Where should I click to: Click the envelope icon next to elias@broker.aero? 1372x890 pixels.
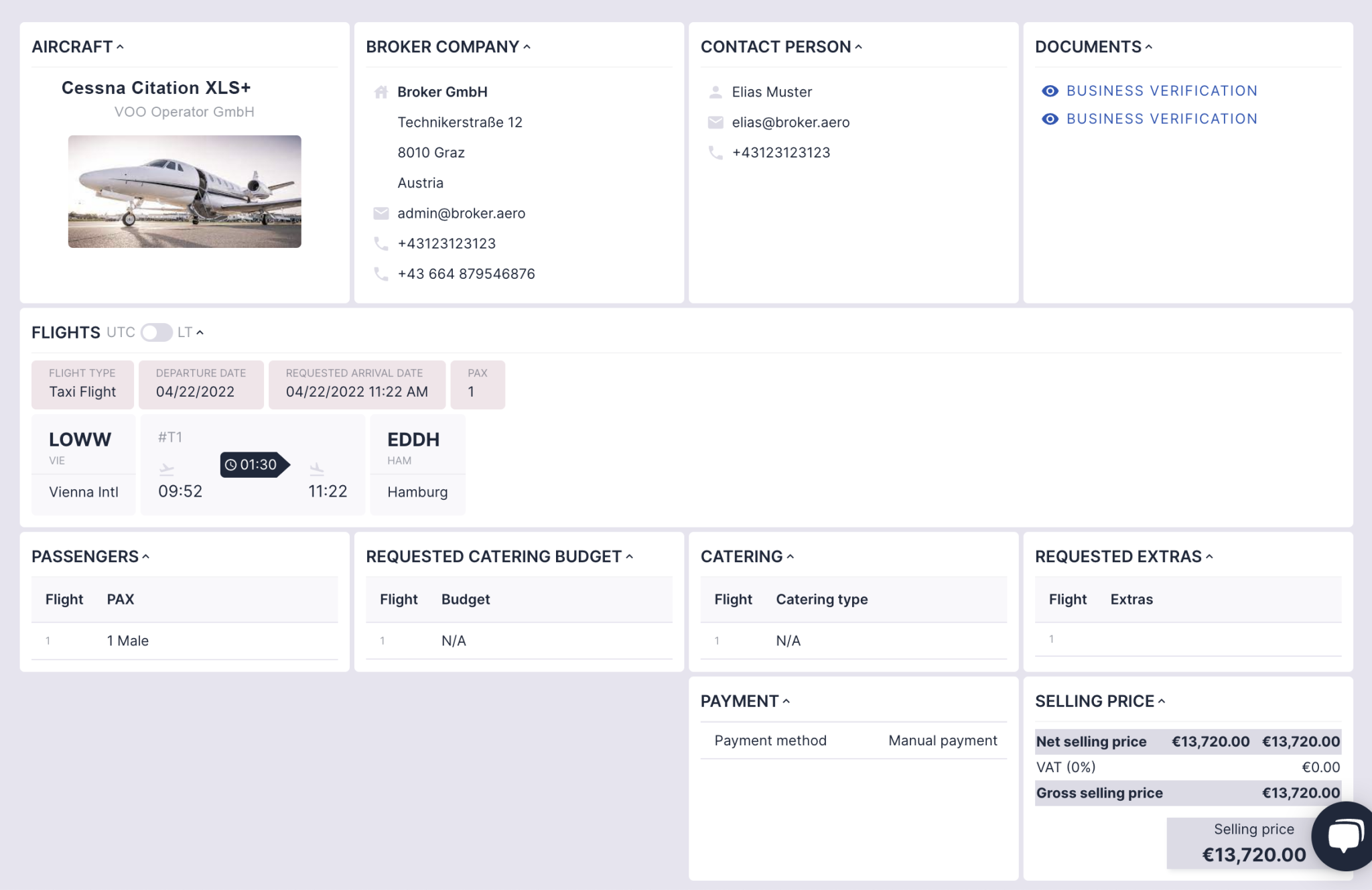[715, 122]
